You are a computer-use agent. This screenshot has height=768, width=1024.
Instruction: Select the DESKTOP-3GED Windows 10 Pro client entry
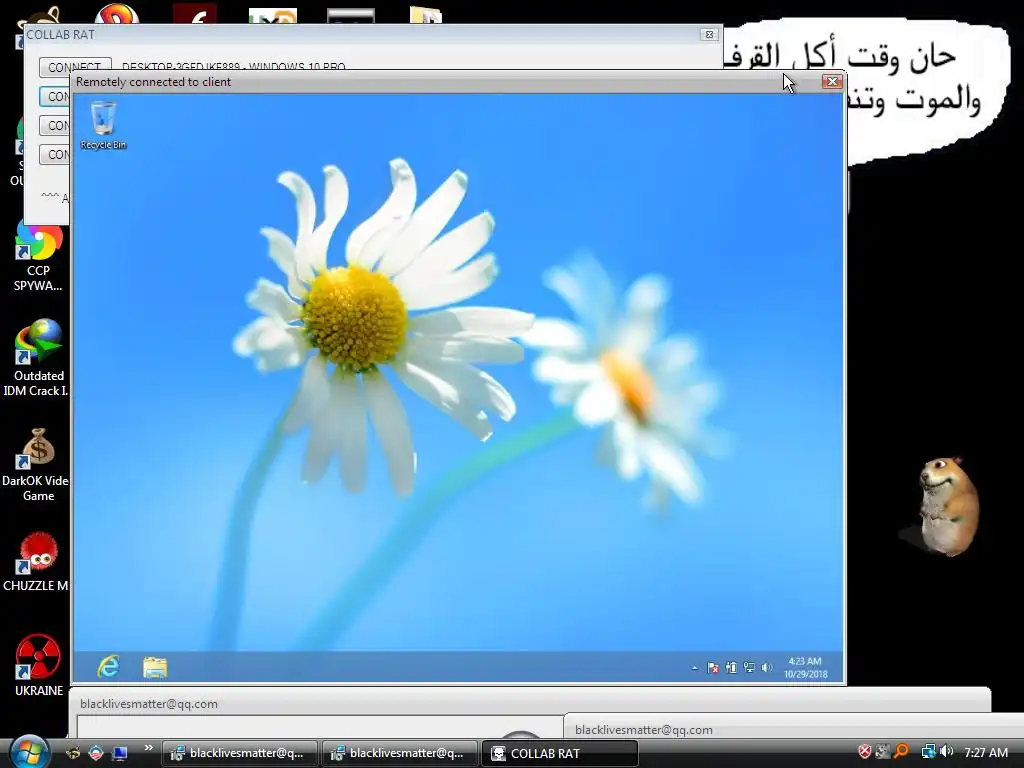pyautogui.click(x=234, y=67)
